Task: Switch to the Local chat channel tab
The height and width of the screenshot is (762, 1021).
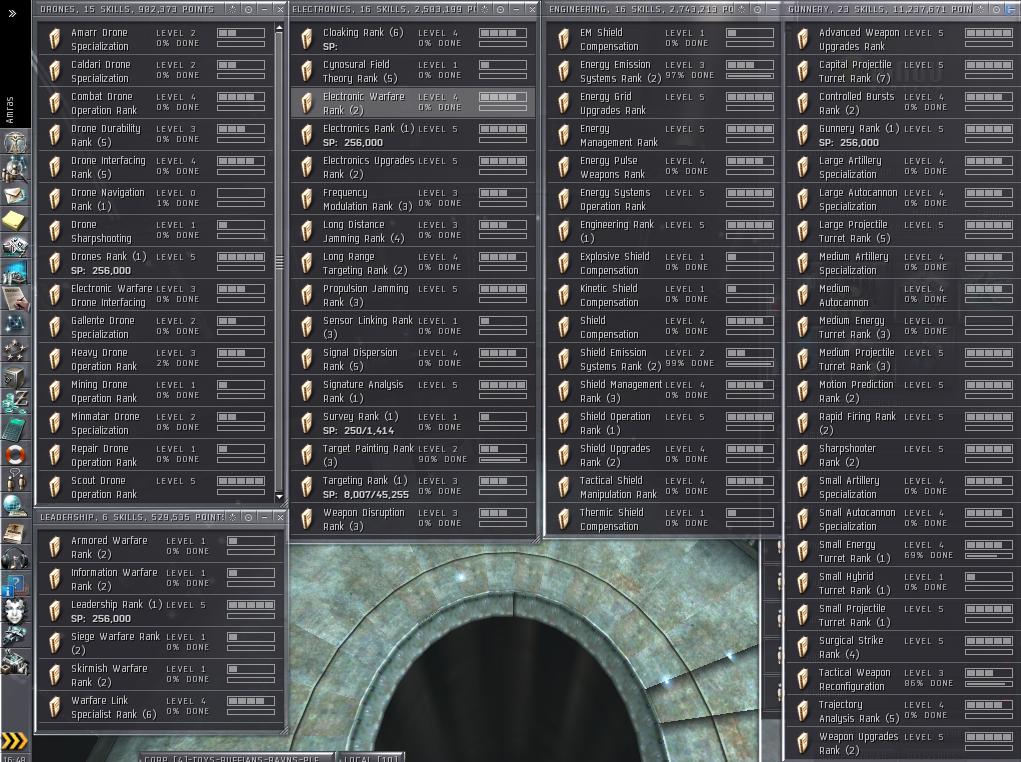Action: pyautogui.click(x=368, y=758)
